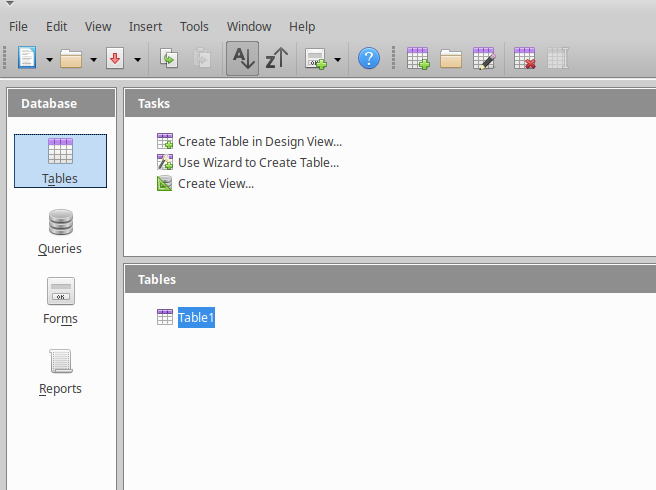656x490 pixels.
Task: Open the Window menu
Action: coord(249,26)
